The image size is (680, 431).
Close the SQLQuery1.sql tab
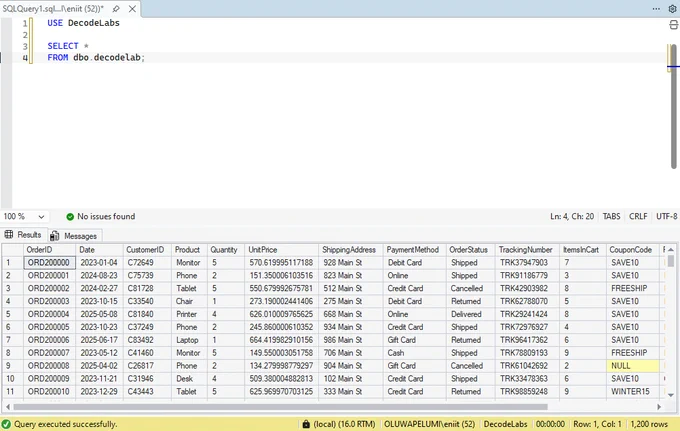pyautogui.click(x=132, y=9)
